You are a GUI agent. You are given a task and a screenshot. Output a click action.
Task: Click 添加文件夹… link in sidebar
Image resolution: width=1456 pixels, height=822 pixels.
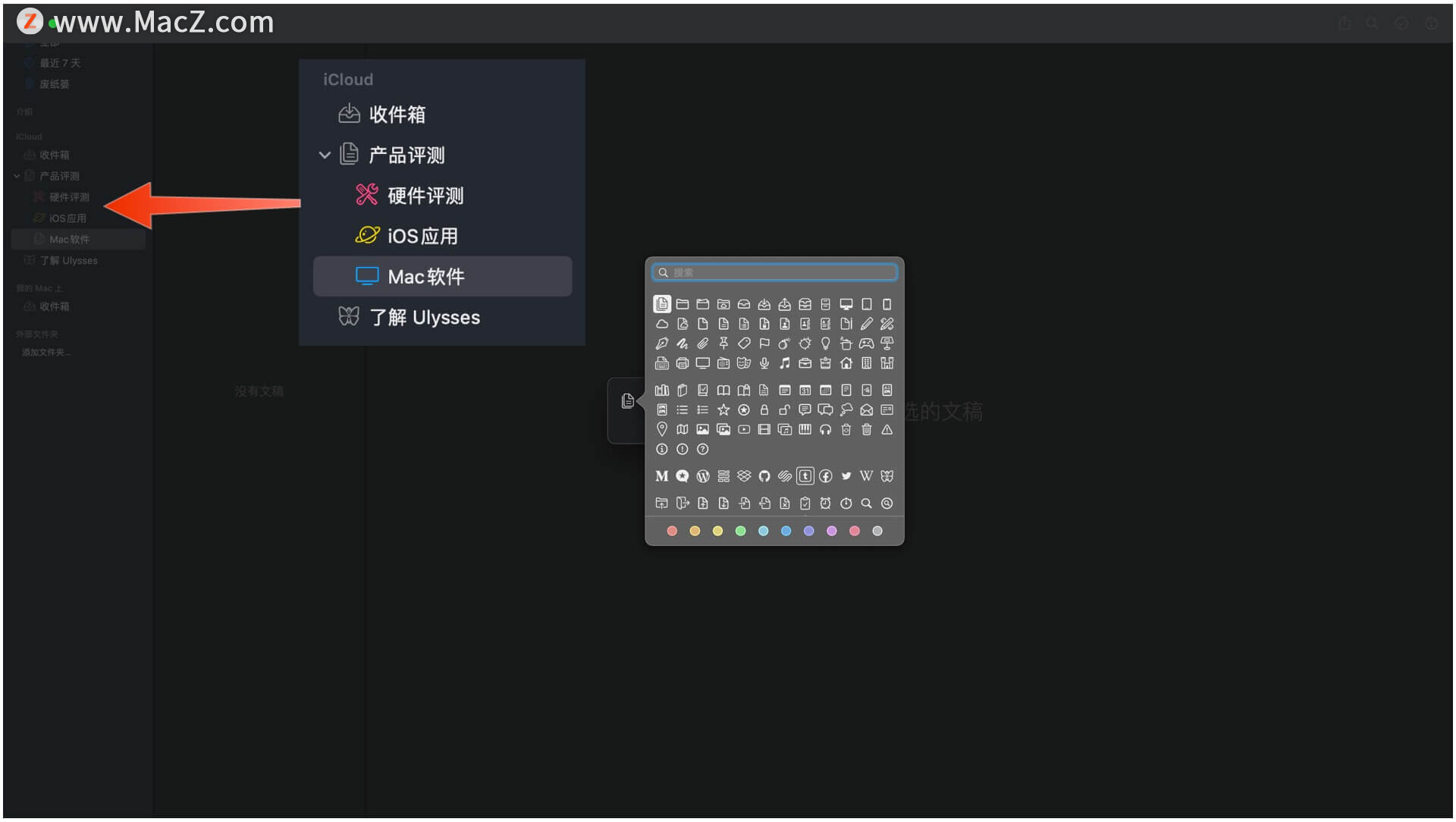pyautogui.click(x=46, y=353)
